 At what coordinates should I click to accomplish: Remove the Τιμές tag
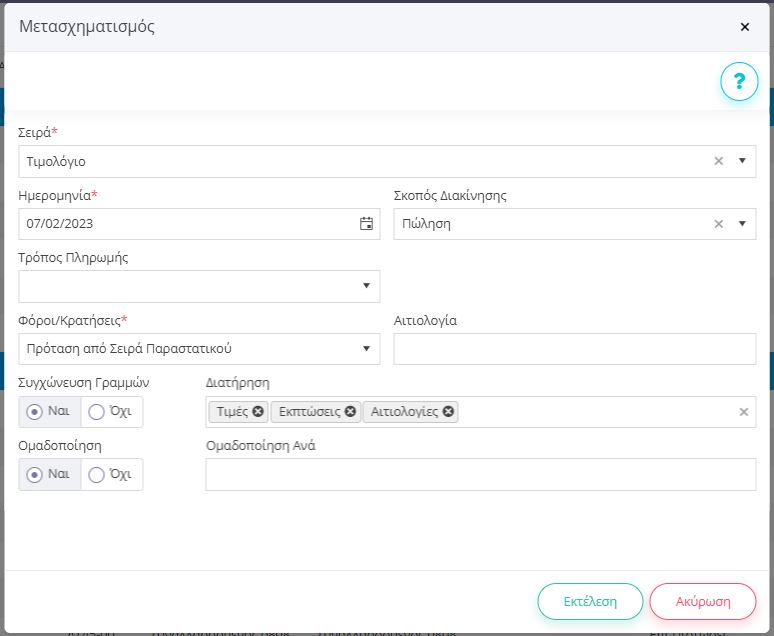pos(258,411)
